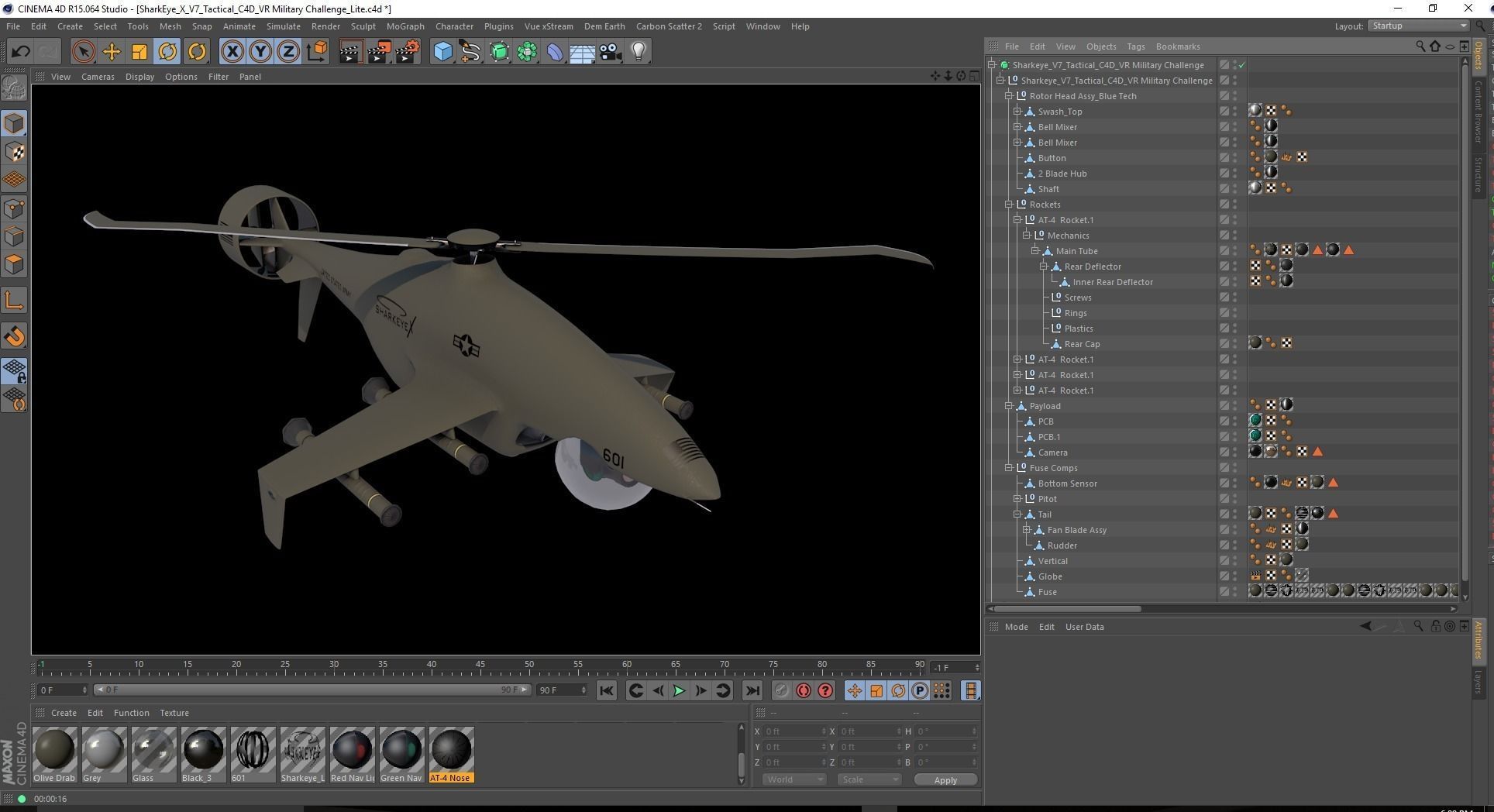Click the Apply button
The height and width of the screenshot is (812, 1494).
coord(945,779)
